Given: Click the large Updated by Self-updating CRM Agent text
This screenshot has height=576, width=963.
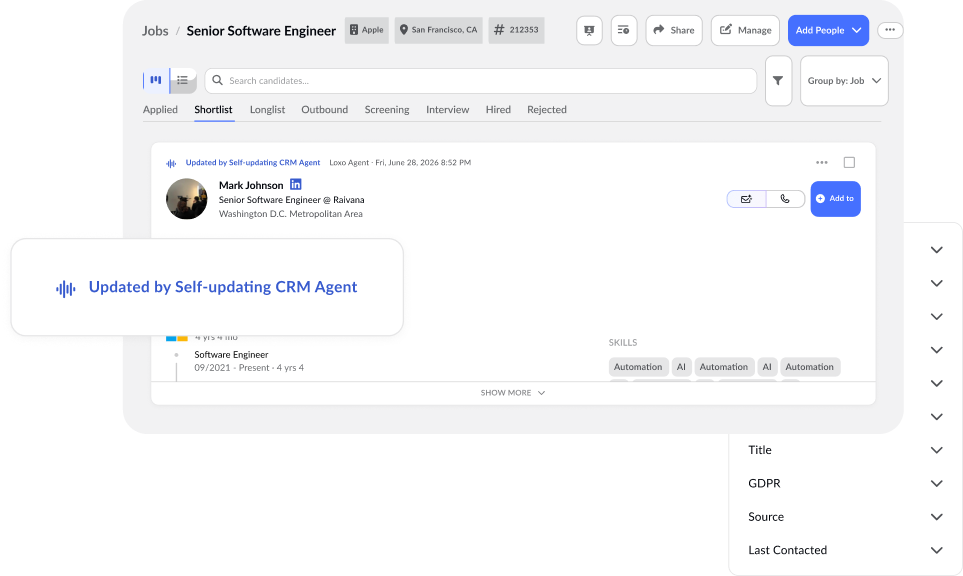Looking at the screenshot, I should tap(223, 287).
